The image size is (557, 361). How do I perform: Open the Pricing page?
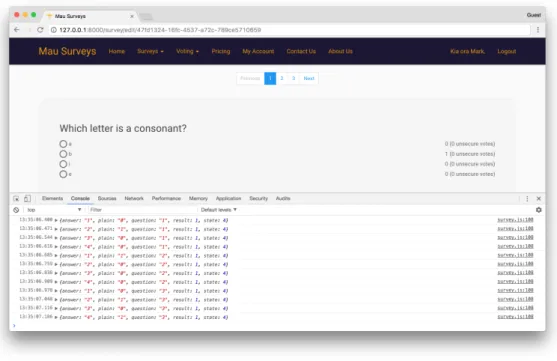(x=221, y=51)
